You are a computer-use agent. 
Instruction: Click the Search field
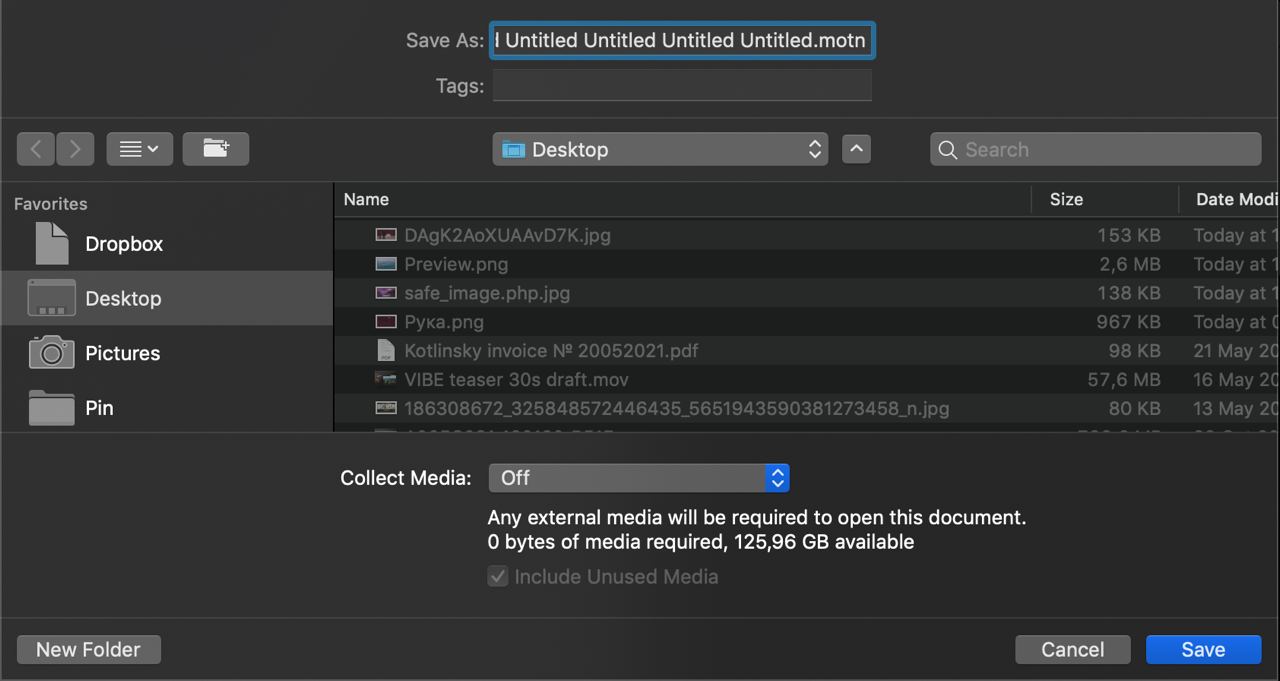pyautogui.click(x=1095, y=149)
